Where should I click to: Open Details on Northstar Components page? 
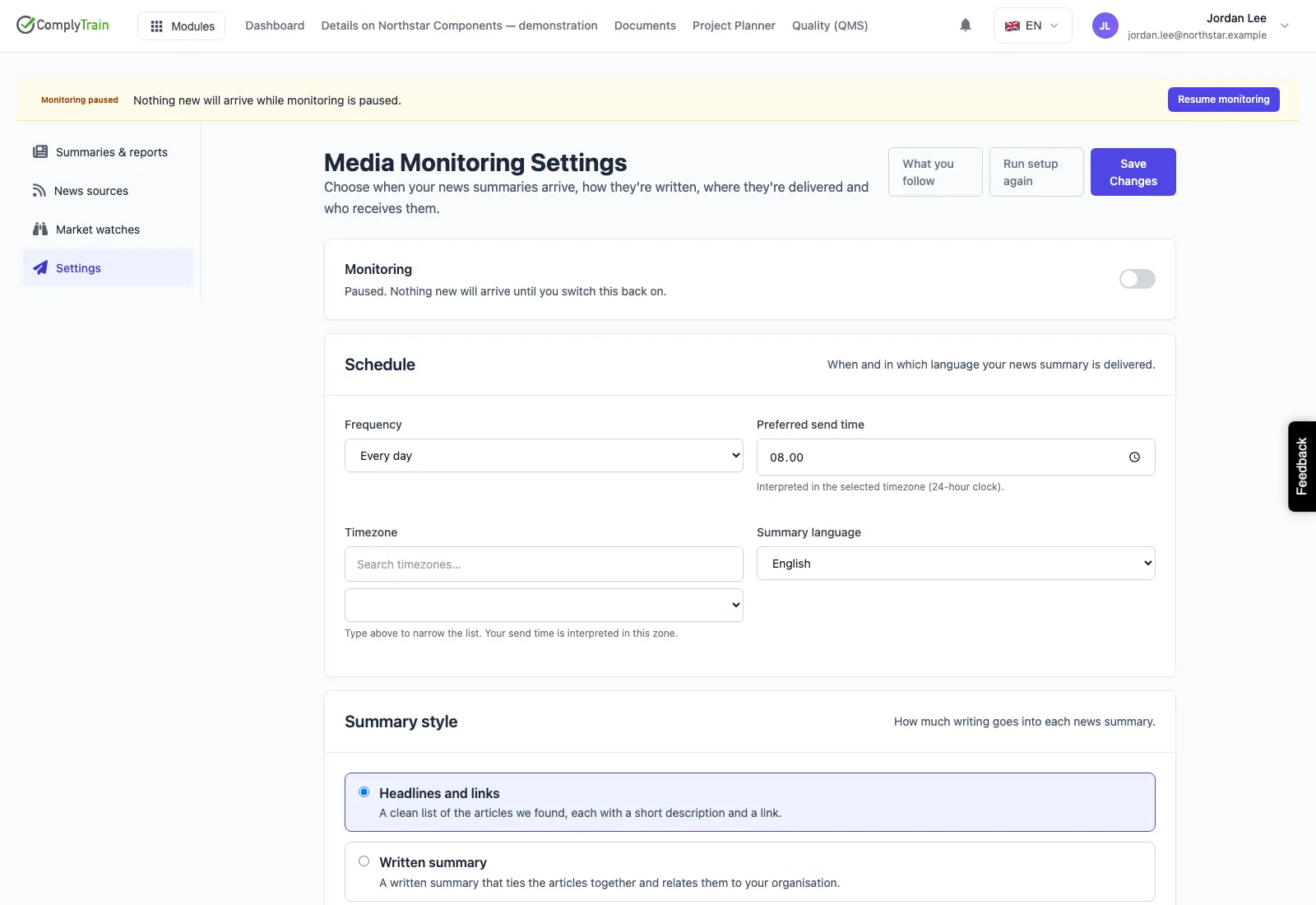pyautogui.click(x=459, y=26)
